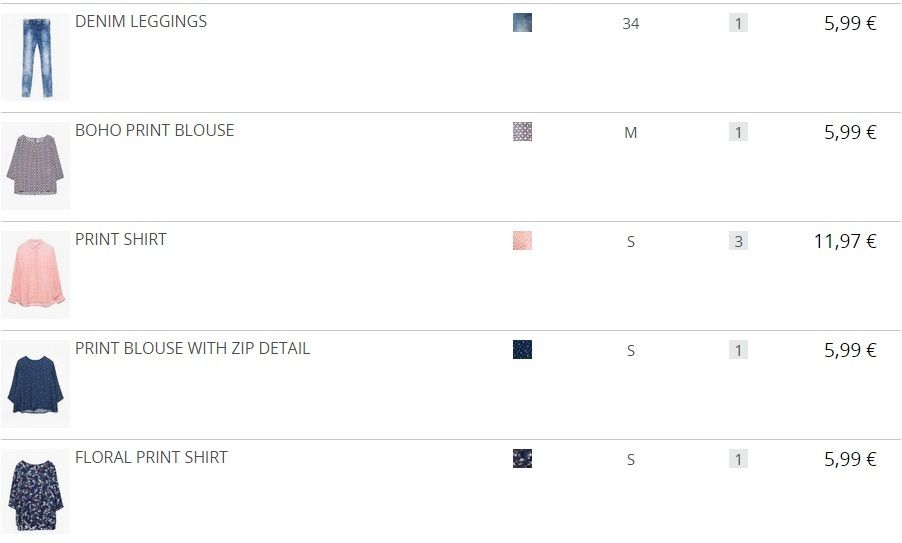902x543 pixels.
Task: Open the Boho Print Blouse thumbnail image
Action: click(36, 166)
